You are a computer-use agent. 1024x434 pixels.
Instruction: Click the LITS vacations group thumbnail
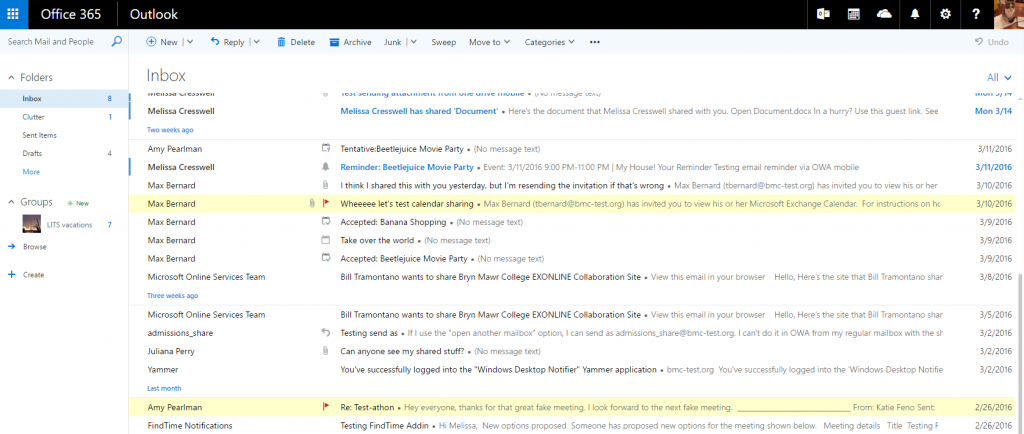[33, 225]
